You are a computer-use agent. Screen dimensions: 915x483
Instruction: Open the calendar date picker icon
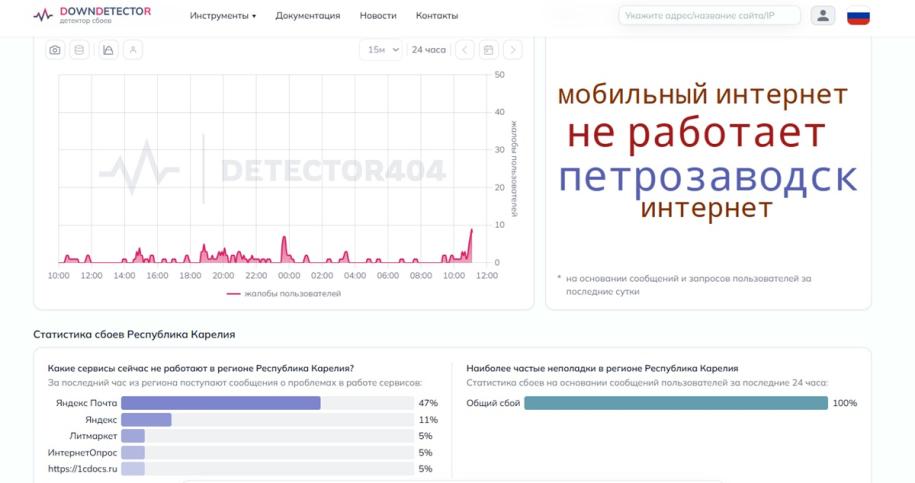pyautogui.click(x=488, y=50)
